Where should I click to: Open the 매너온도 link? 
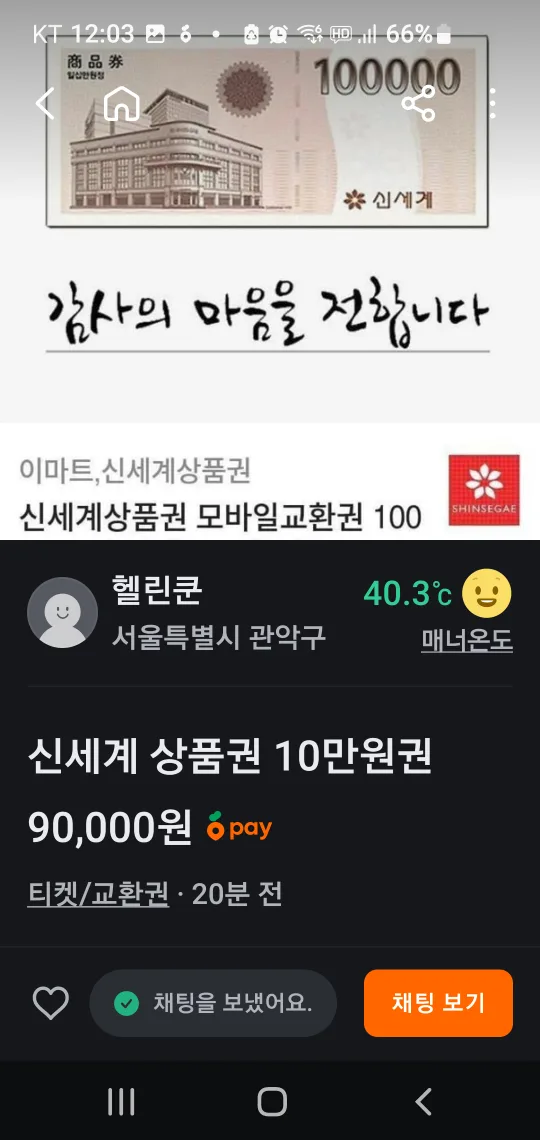click(x=467, y=641)
